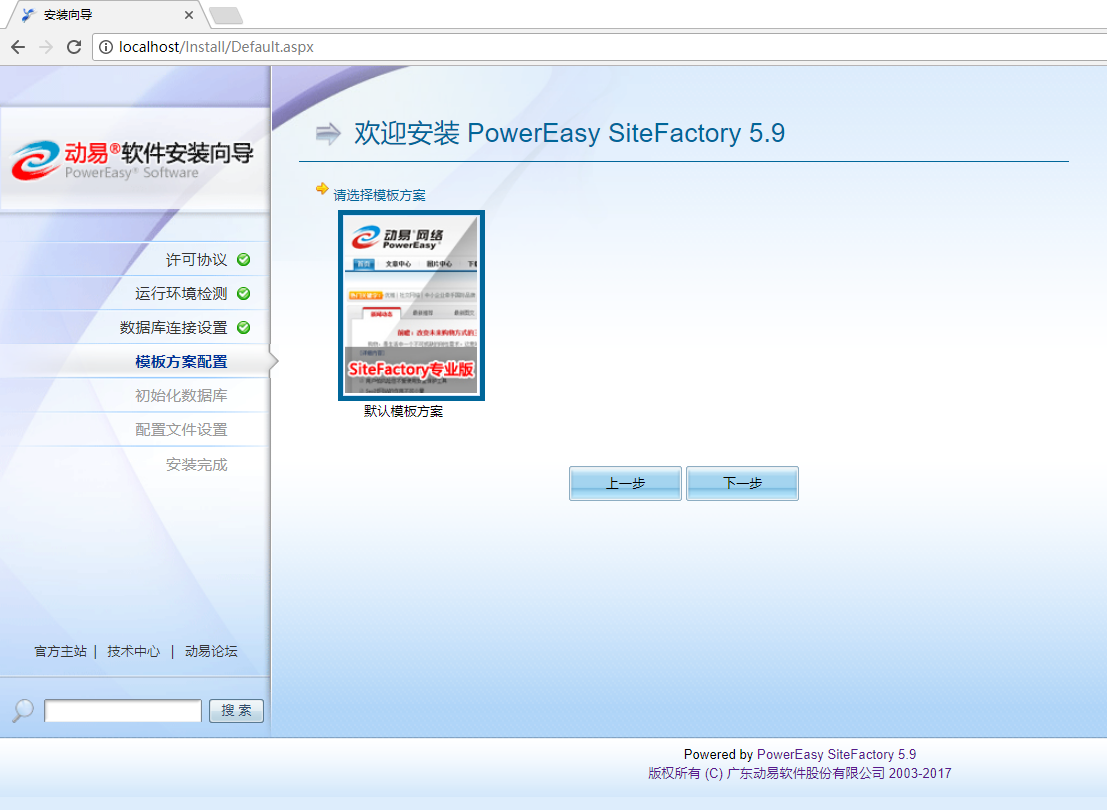Open the 初始化数据库 step
This screenshot has width=1107, height=810.
[x=181, y=396]
